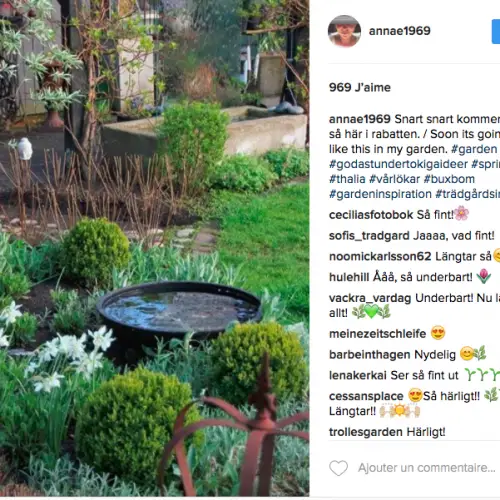Open the #godastundertokigaideer hashtag
This screenshot has height=500, width=500.
point(398,164)
